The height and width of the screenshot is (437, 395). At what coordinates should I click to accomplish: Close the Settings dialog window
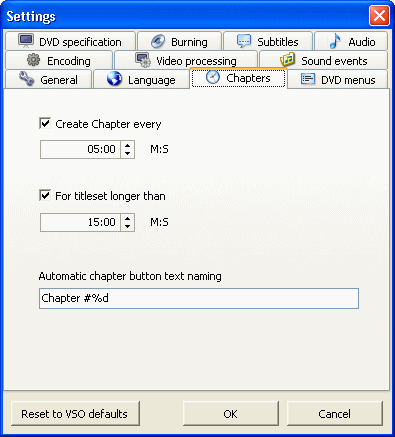point(379,16)
